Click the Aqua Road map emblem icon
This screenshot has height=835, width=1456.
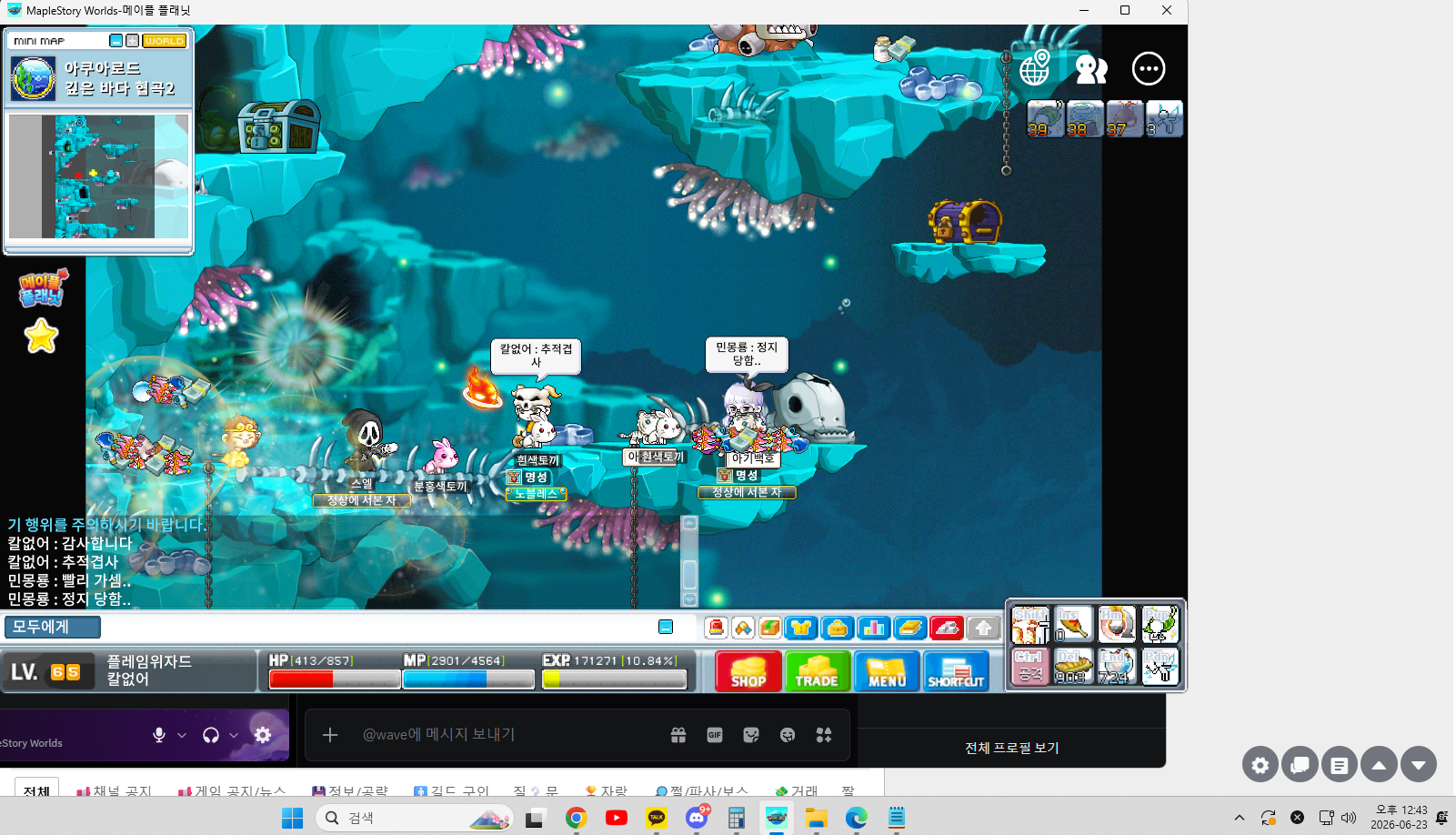pos(34,78)
